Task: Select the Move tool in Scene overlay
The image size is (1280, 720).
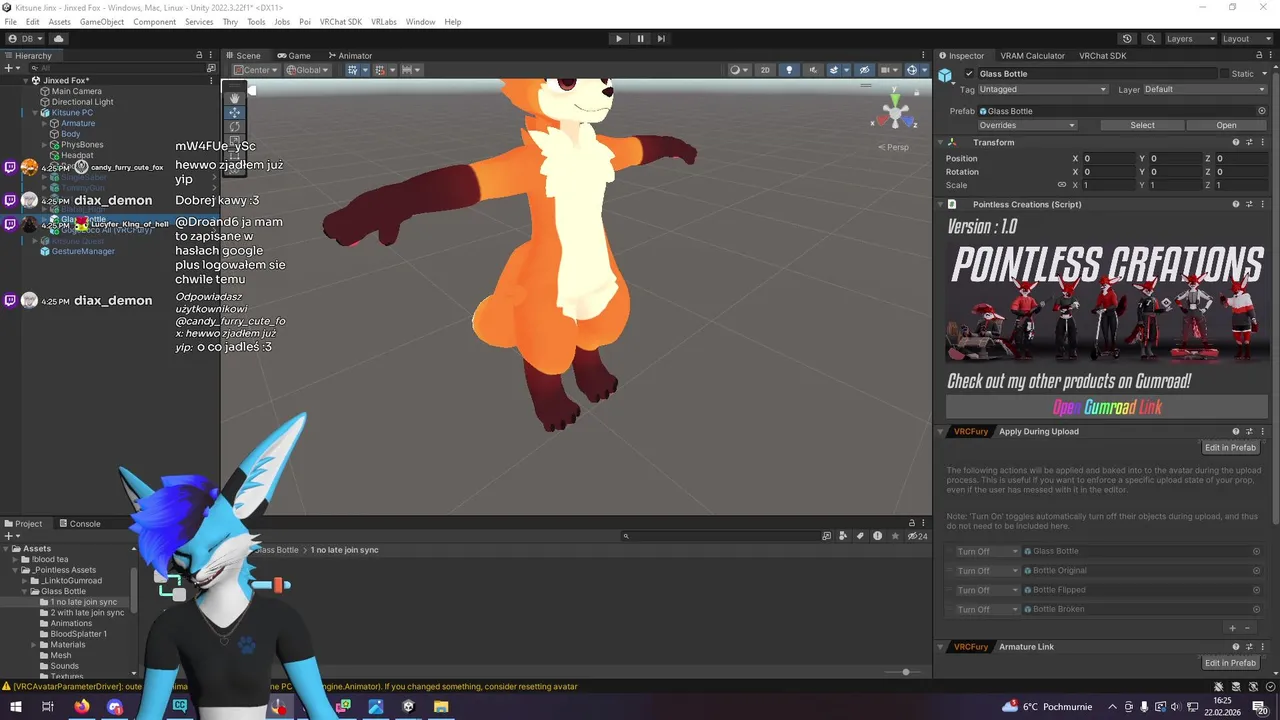Action: [234, 112]
